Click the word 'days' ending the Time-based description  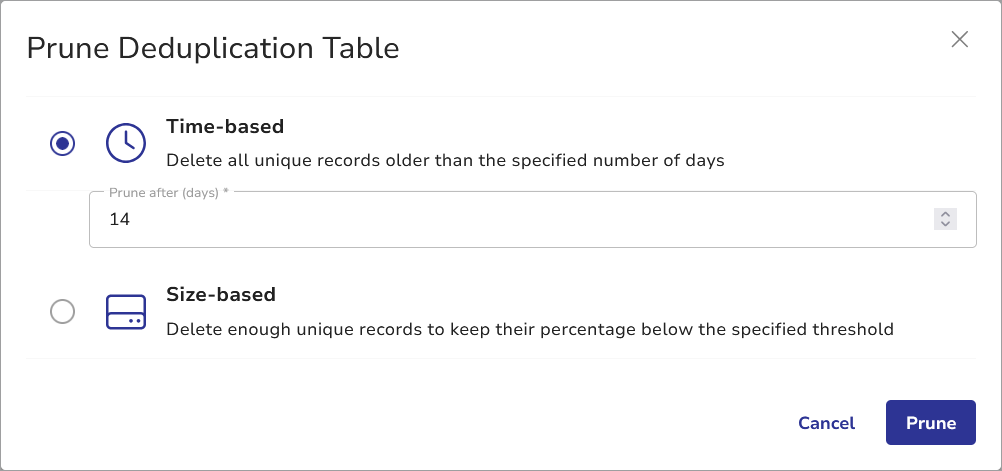tap(703, 160)
